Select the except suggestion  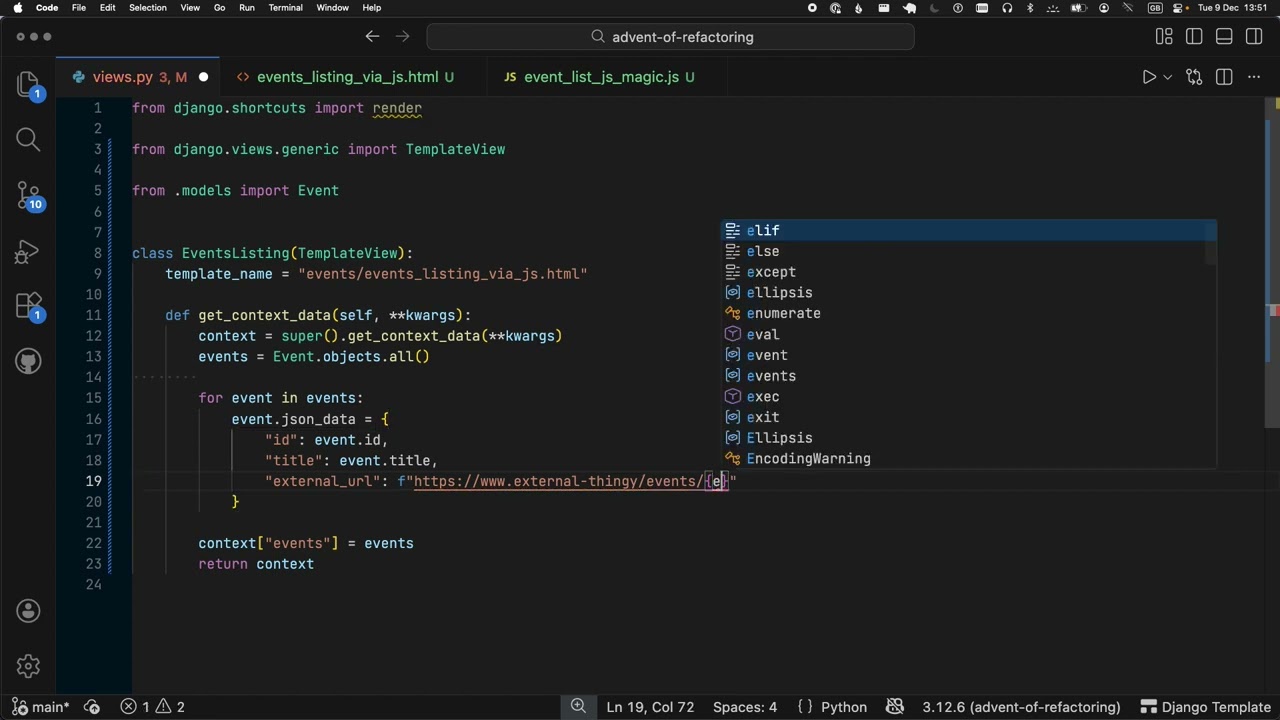point(969,272)
